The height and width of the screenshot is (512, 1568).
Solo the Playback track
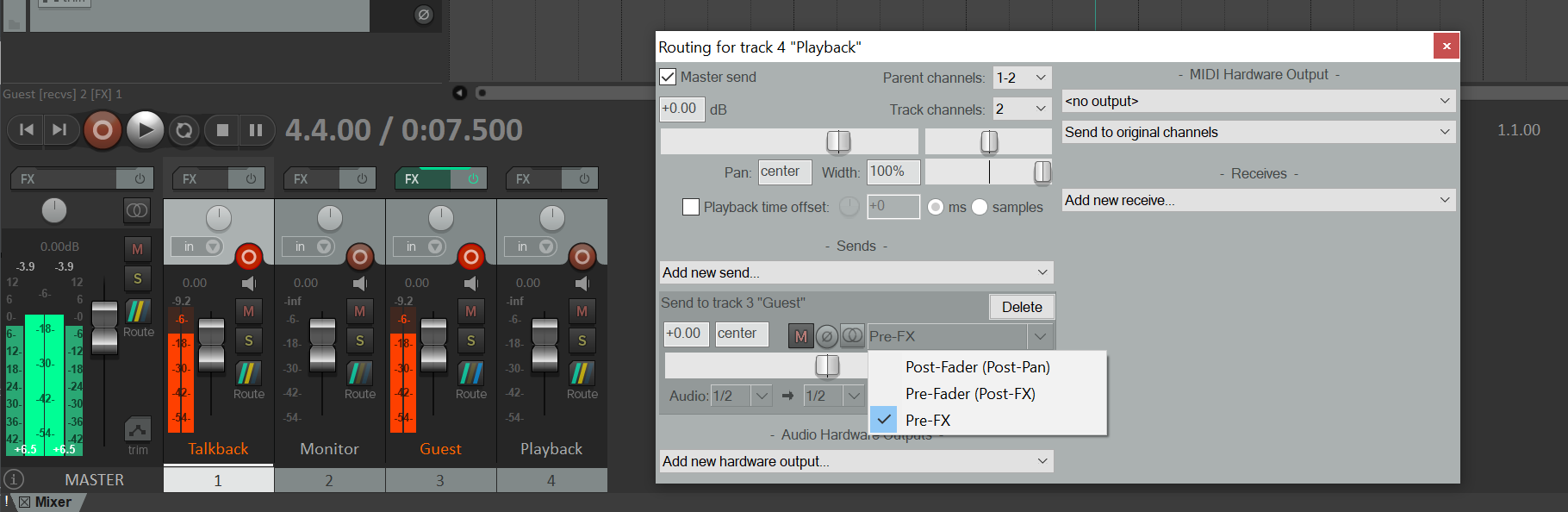(582, 341)
